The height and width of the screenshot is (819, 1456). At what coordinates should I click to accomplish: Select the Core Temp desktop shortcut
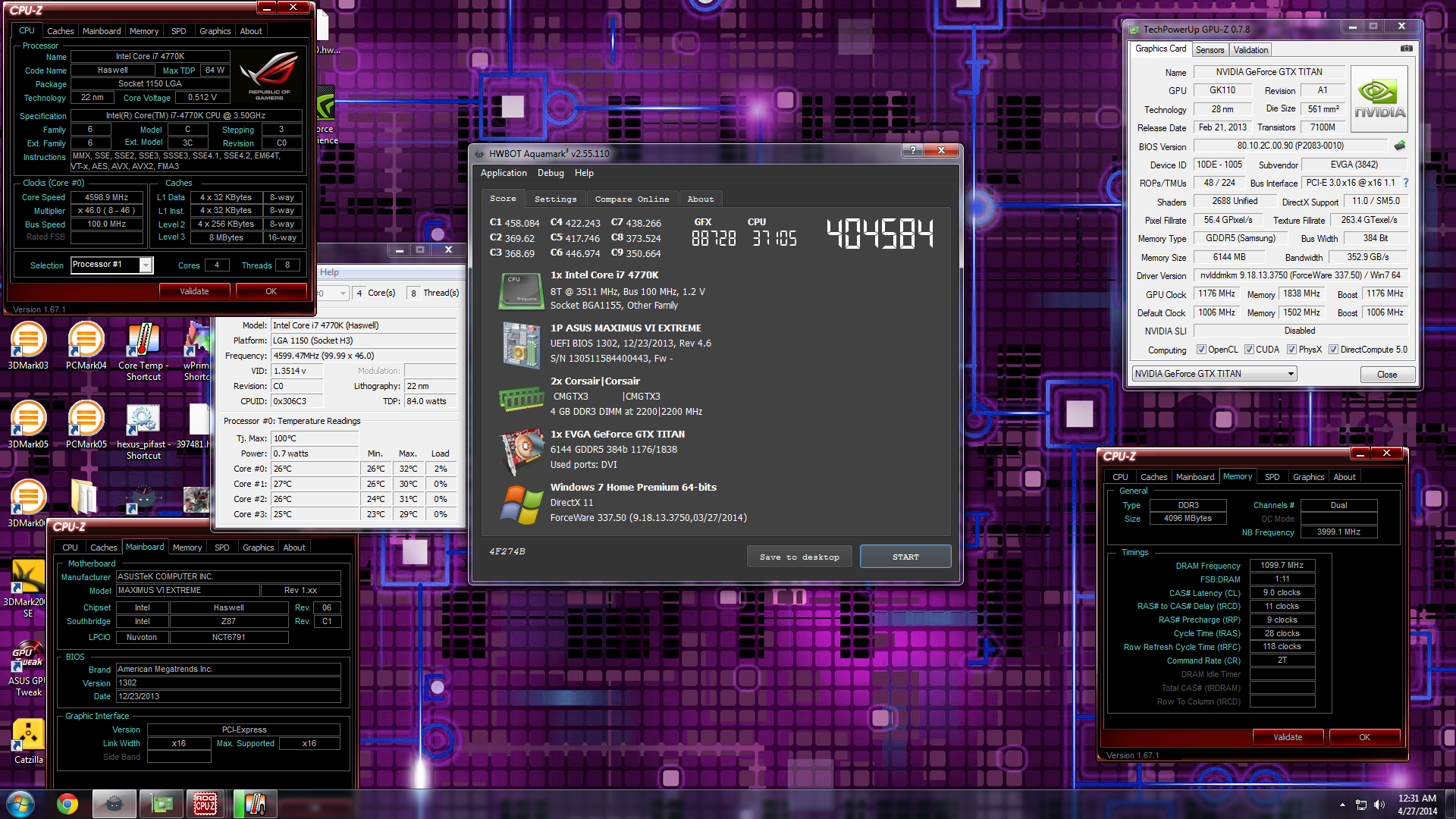(x=143, y=352)
